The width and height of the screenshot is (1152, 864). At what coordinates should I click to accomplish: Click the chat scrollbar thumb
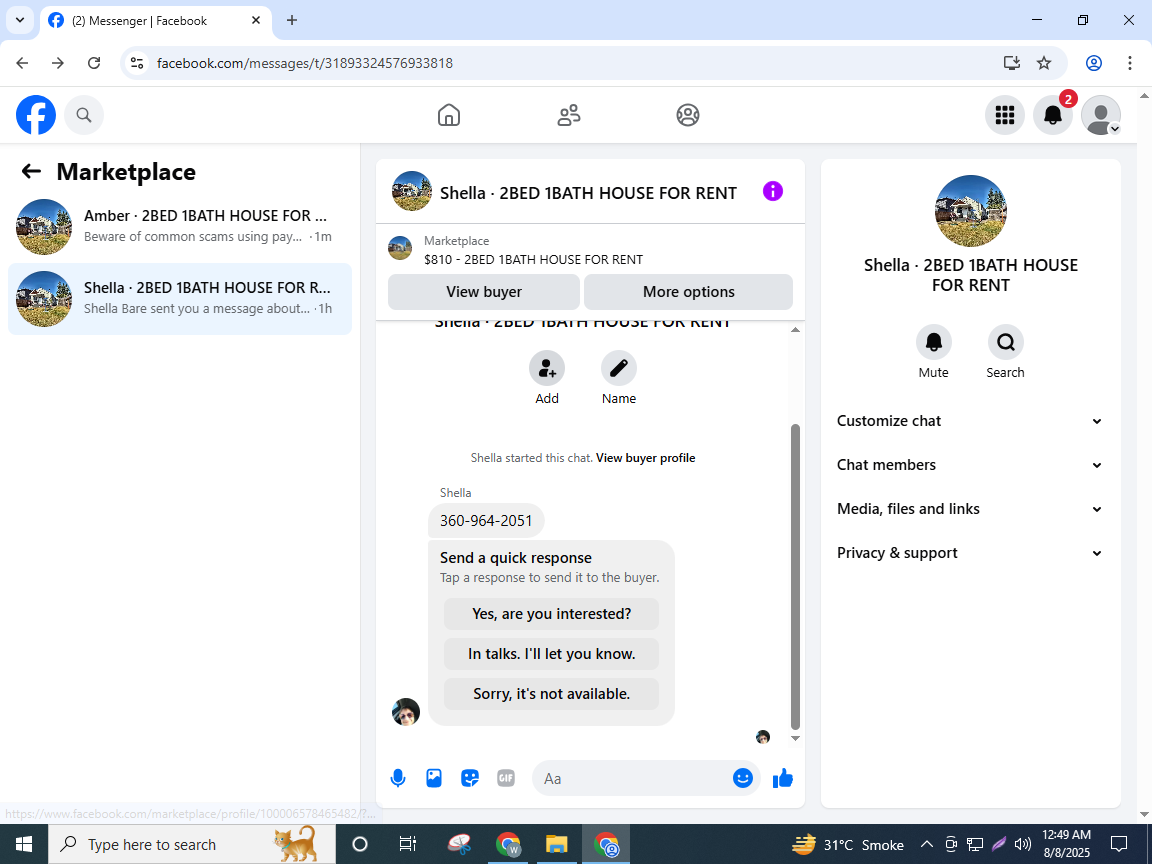[795, 577]
